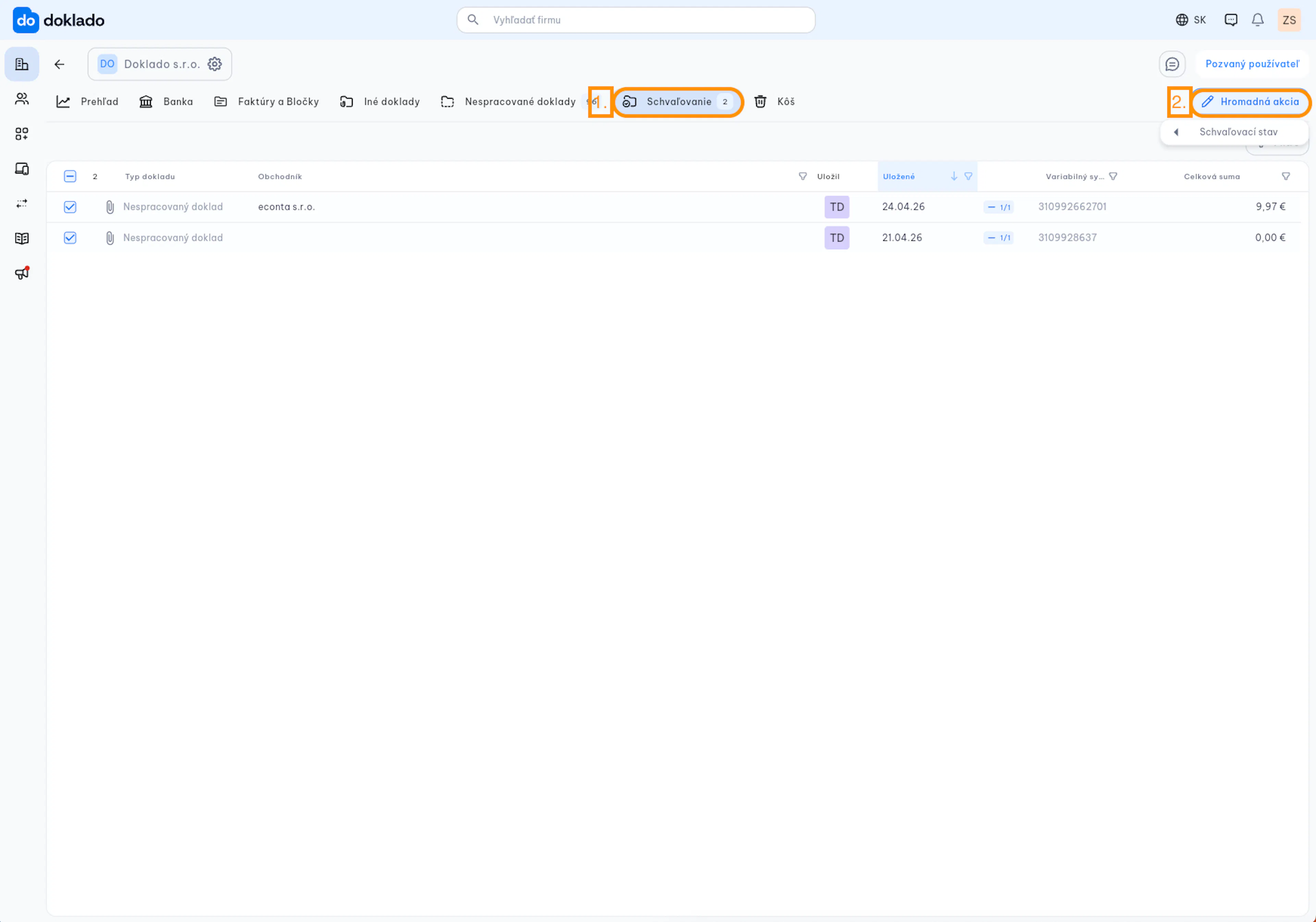Open the Uložené column filter
Viewport: 1316px width, 922px height.
tap(968, 176)
